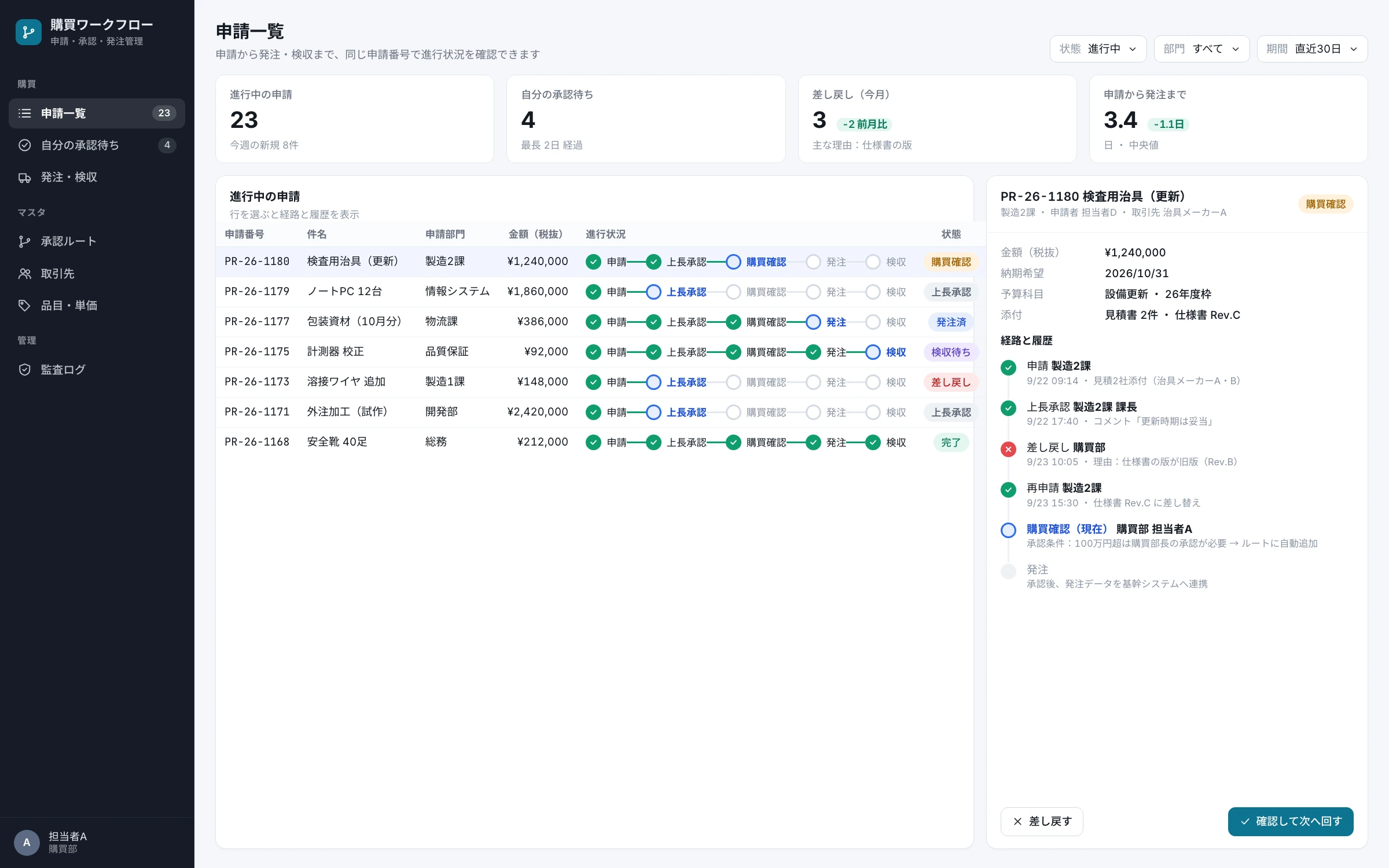
Task: Click the 差し戻し（今月）summary card
Action: [x=937, y=119]
